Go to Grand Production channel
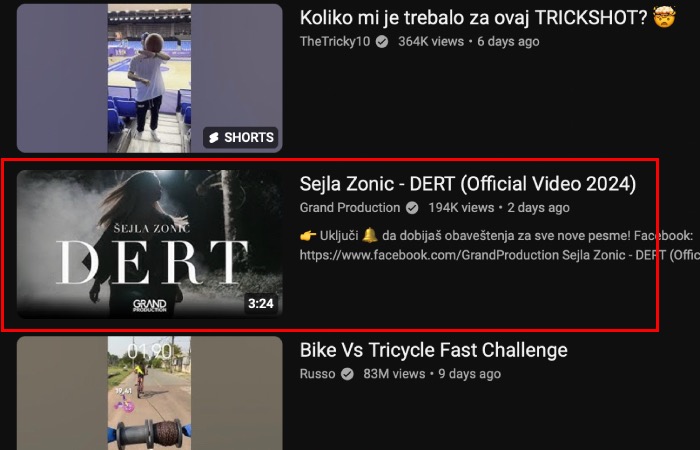700x450 pixels. pos(350,208)
